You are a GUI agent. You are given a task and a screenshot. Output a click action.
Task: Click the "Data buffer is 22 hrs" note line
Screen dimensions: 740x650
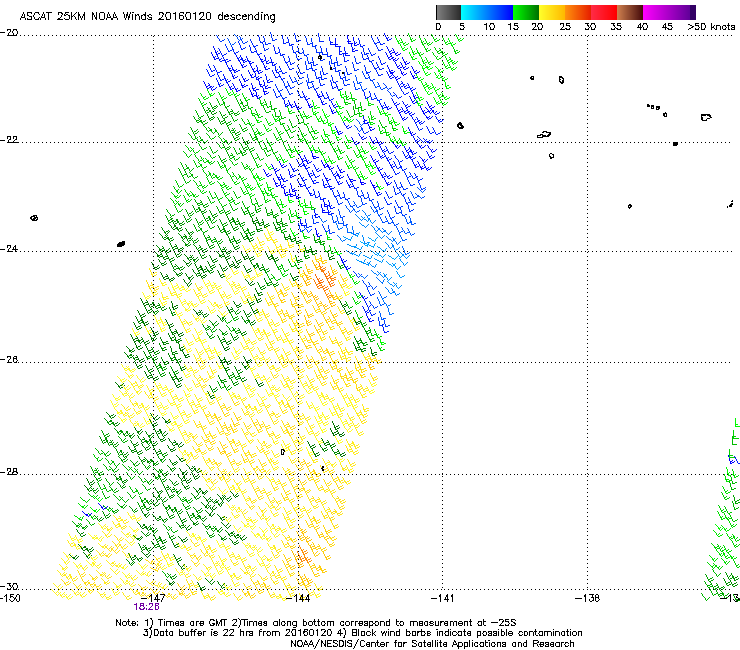click(362, 633)
